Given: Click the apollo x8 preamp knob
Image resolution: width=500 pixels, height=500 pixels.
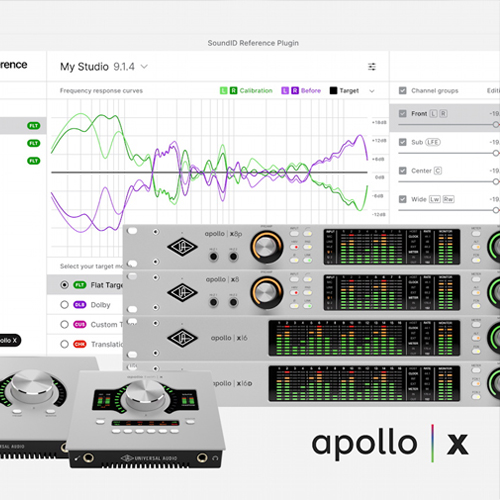Looking at the screenshot, I should coord(266,292).
